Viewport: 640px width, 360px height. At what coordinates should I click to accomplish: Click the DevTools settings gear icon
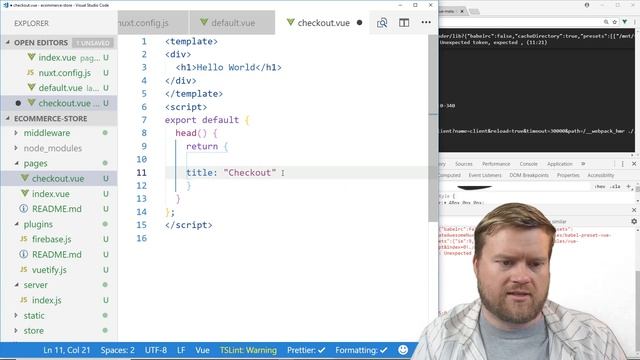(634, 221)
